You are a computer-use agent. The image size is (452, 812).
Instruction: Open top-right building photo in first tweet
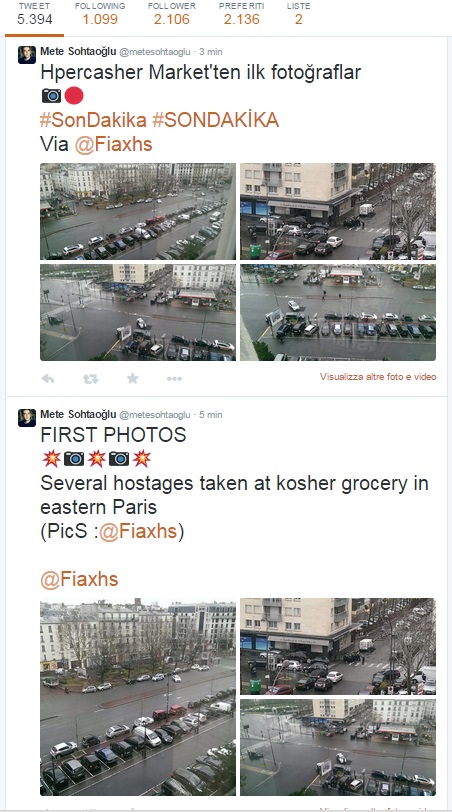[338, 211]
